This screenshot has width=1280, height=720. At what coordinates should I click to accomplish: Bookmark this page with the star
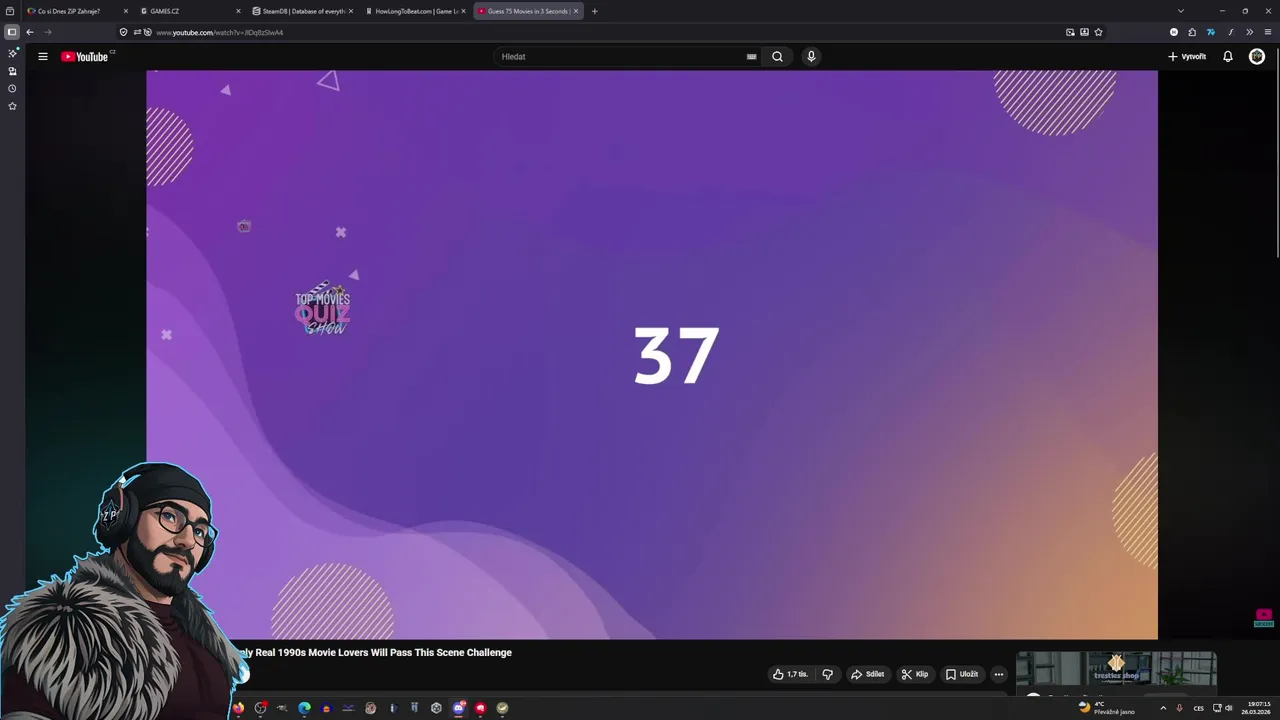point(1098,32)
